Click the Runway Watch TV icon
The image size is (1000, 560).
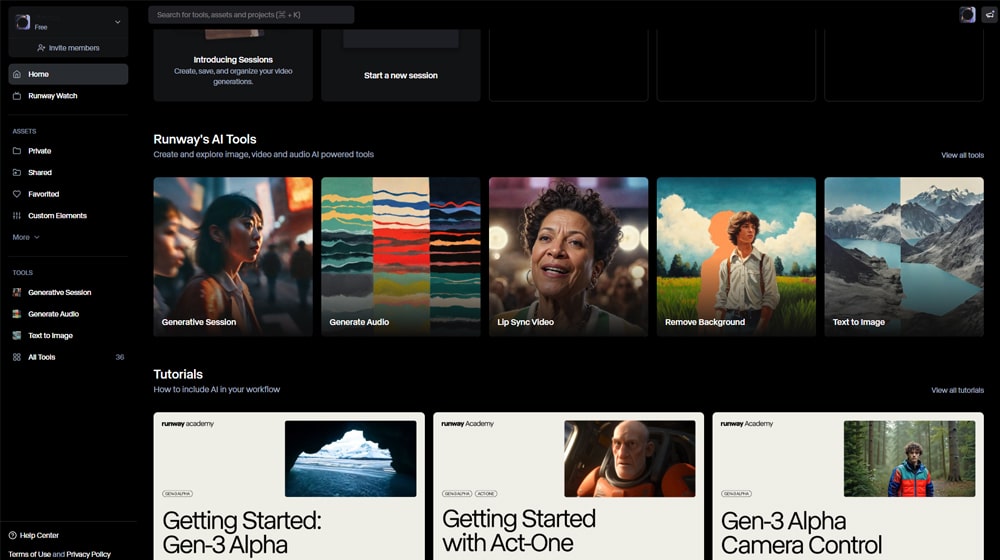tap(17, 96)
